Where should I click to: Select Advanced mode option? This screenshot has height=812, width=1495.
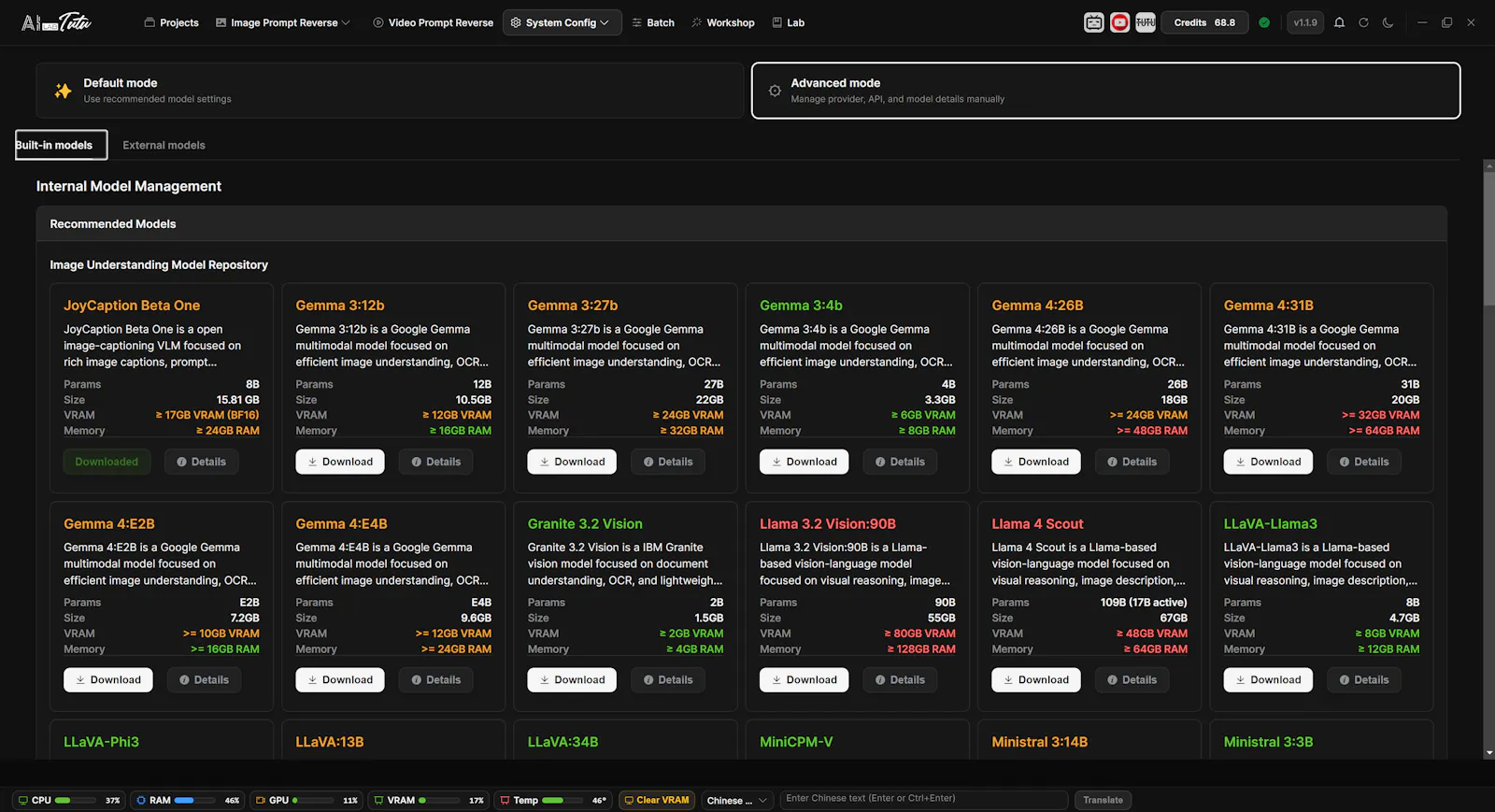click(1105, 91)
